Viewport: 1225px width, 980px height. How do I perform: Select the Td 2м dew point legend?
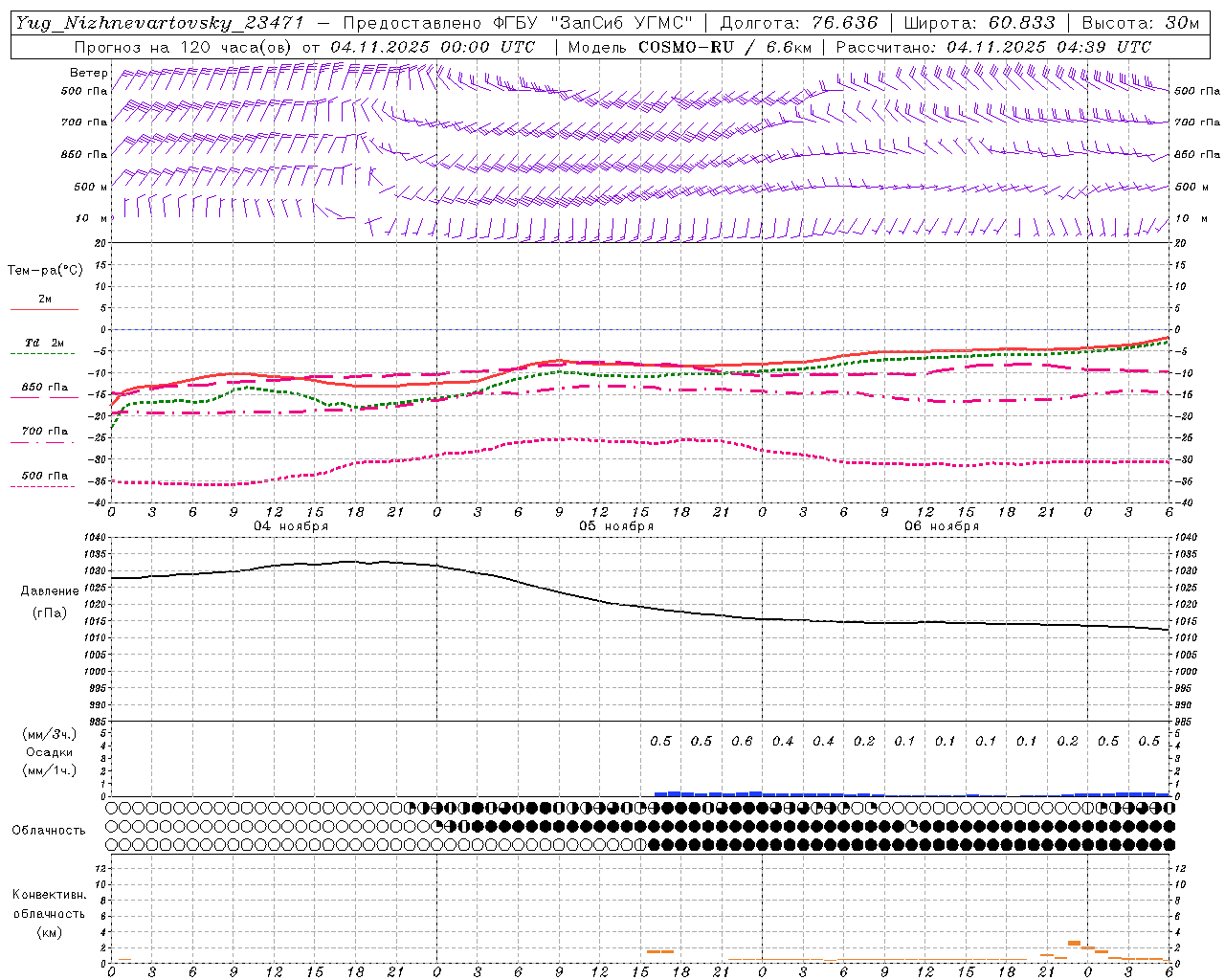(44, 343)
